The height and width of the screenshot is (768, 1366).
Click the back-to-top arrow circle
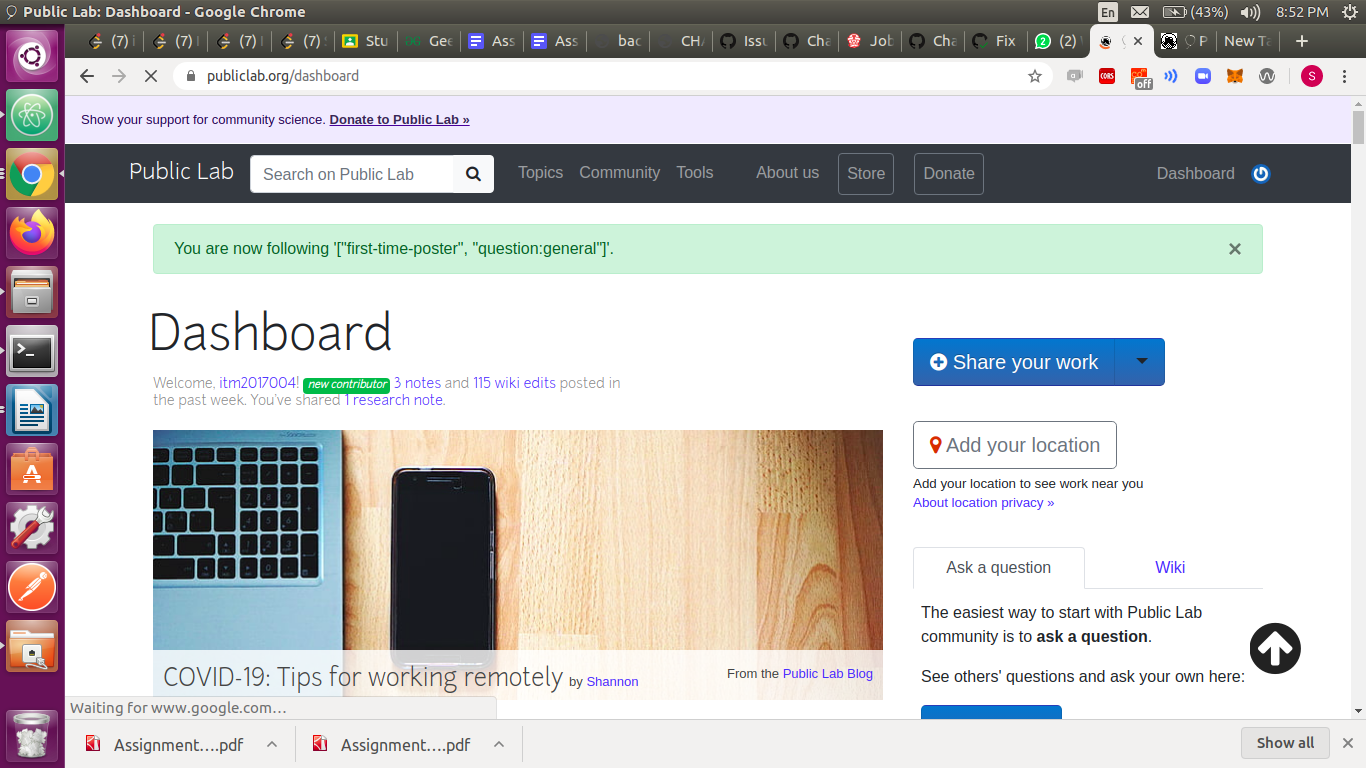point(1275,649)
